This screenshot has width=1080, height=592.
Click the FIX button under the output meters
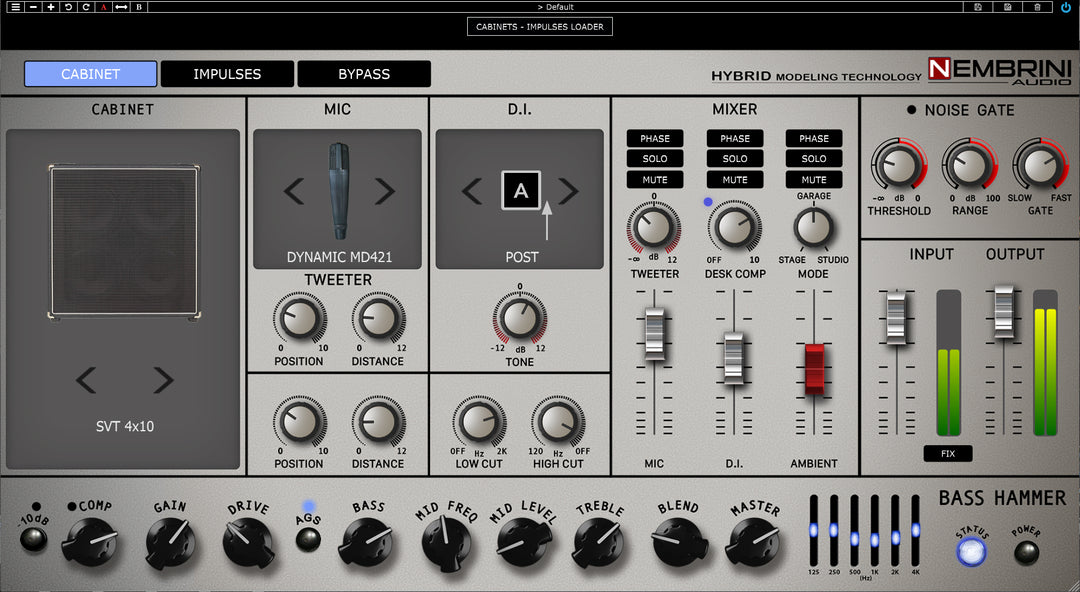coord(947,453)
